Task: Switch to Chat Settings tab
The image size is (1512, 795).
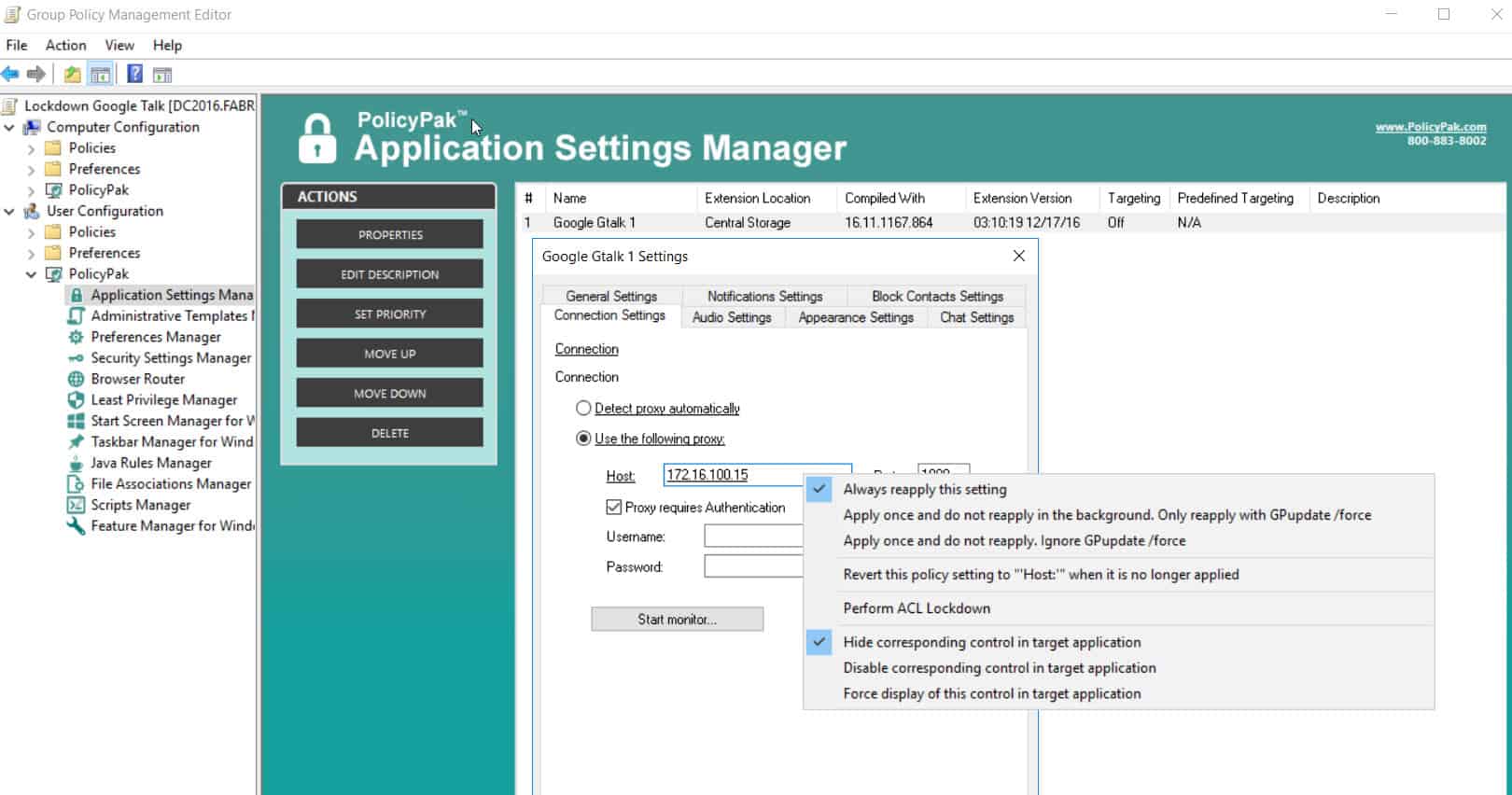Action: (x=976, y=317)
